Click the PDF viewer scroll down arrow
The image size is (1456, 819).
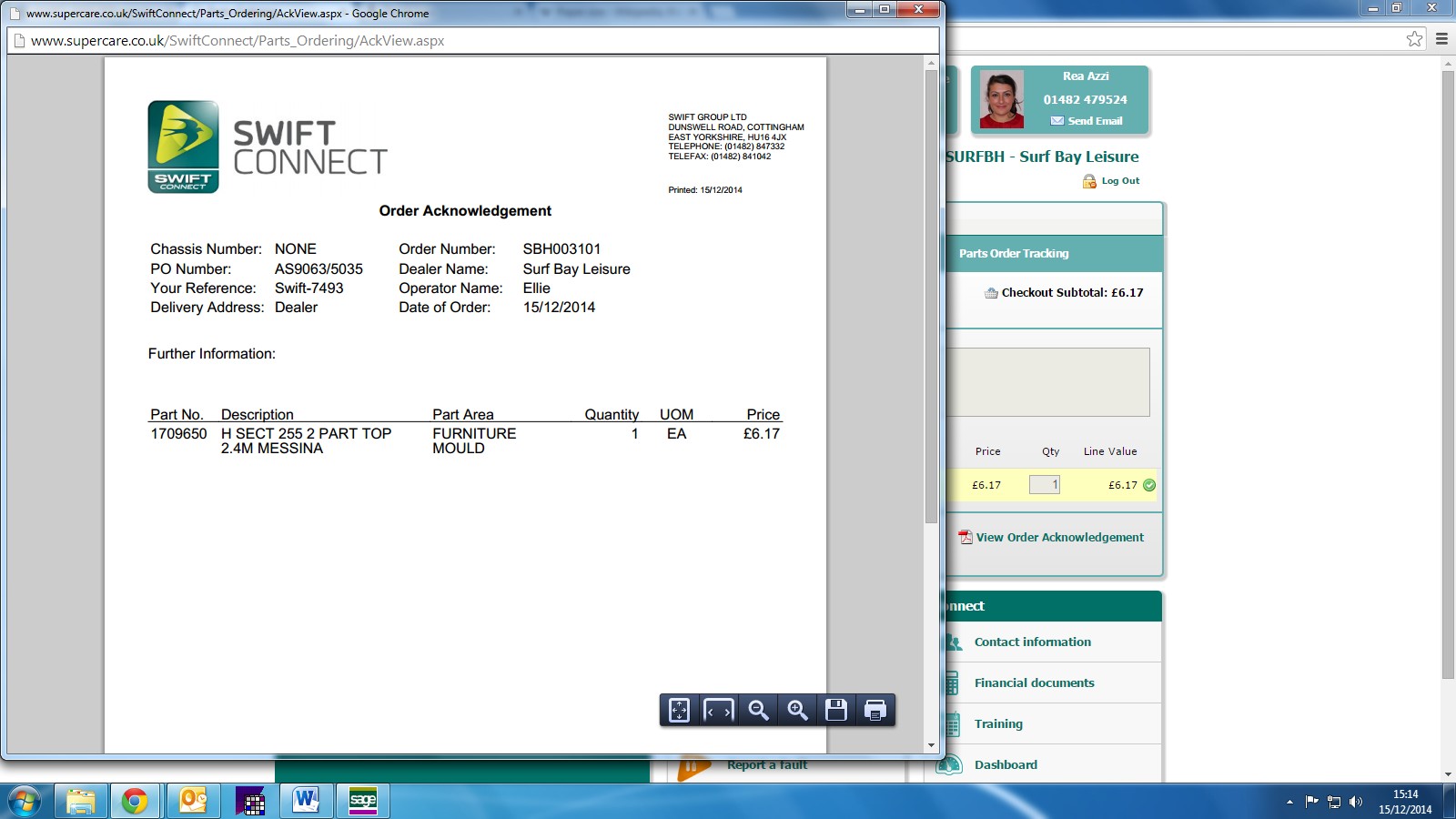tap(931, 745)
